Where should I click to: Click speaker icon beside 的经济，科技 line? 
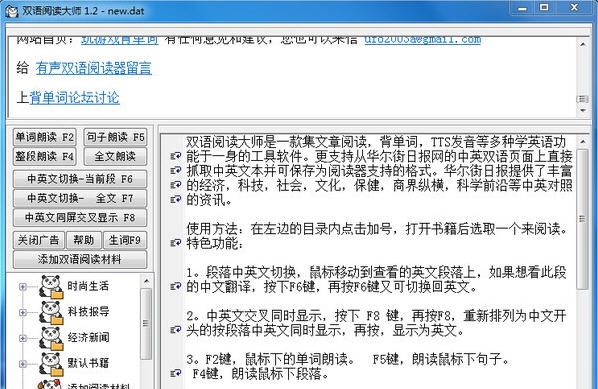coord(175,185)
